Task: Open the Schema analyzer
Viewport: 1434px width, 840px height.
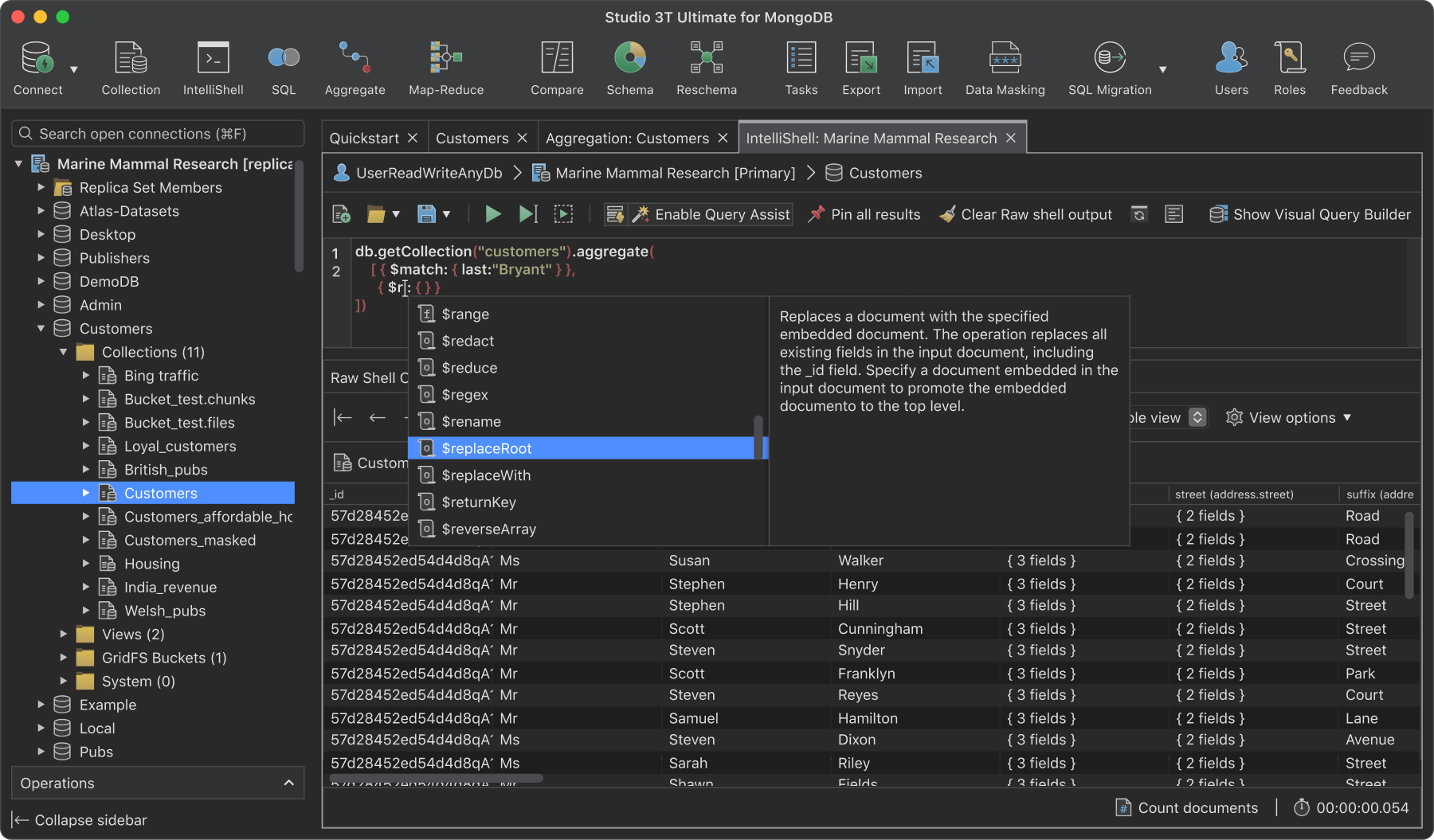Action: [629, 67]
